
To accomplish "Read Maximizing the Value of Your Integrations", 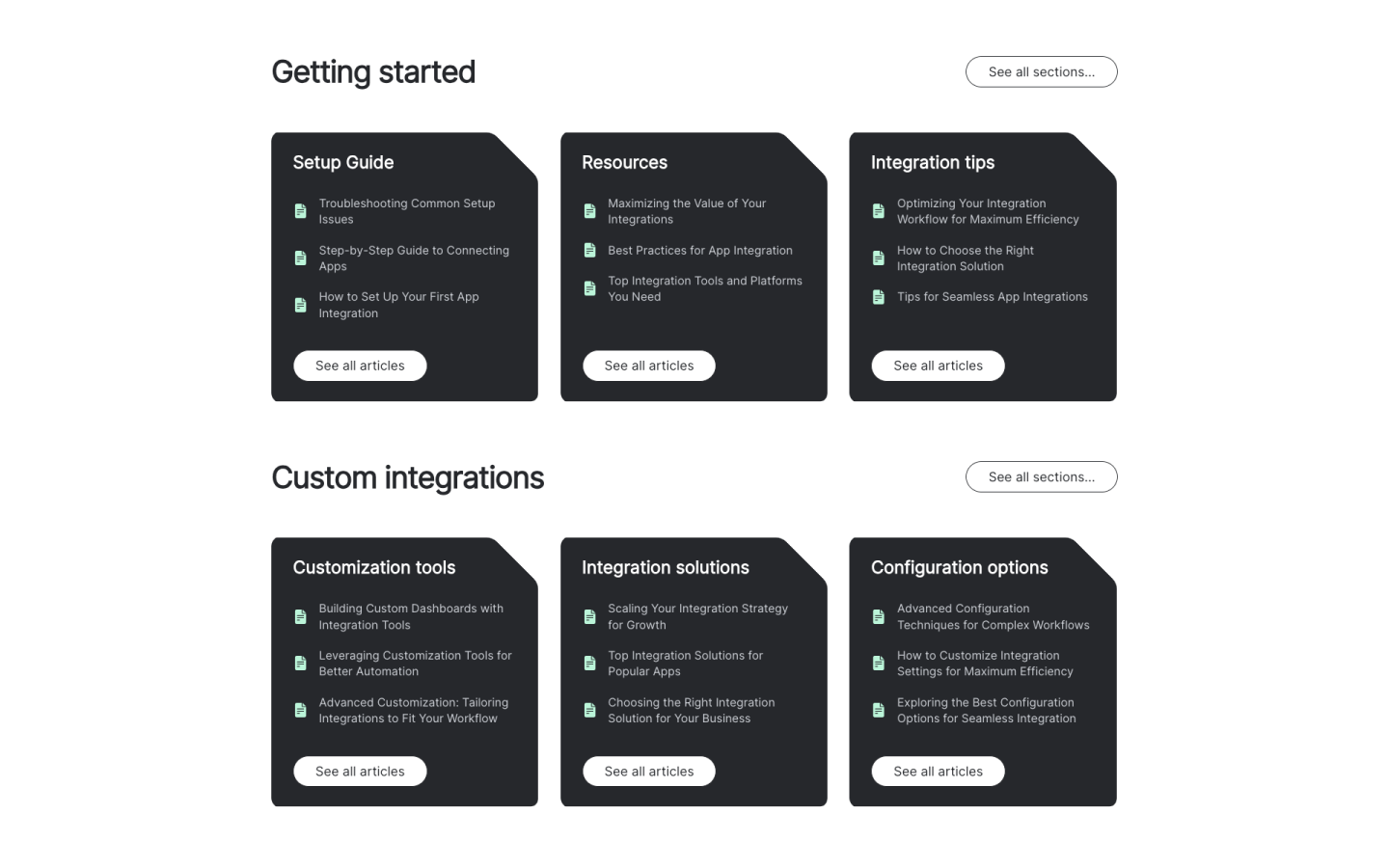I will coord(687,211).
